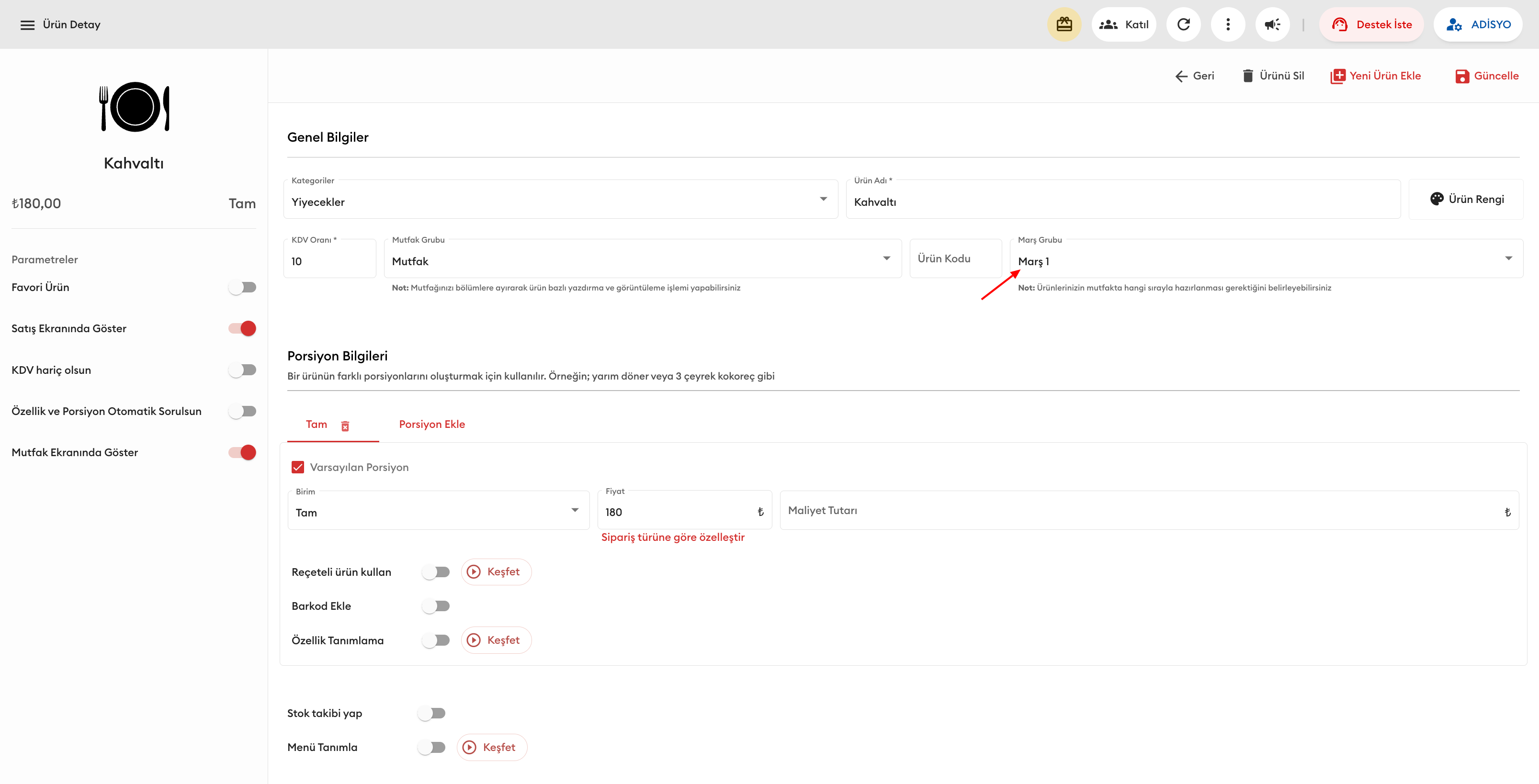
Task: Click Ürünü Sil trash icon
Action: tap(1247, 76)
